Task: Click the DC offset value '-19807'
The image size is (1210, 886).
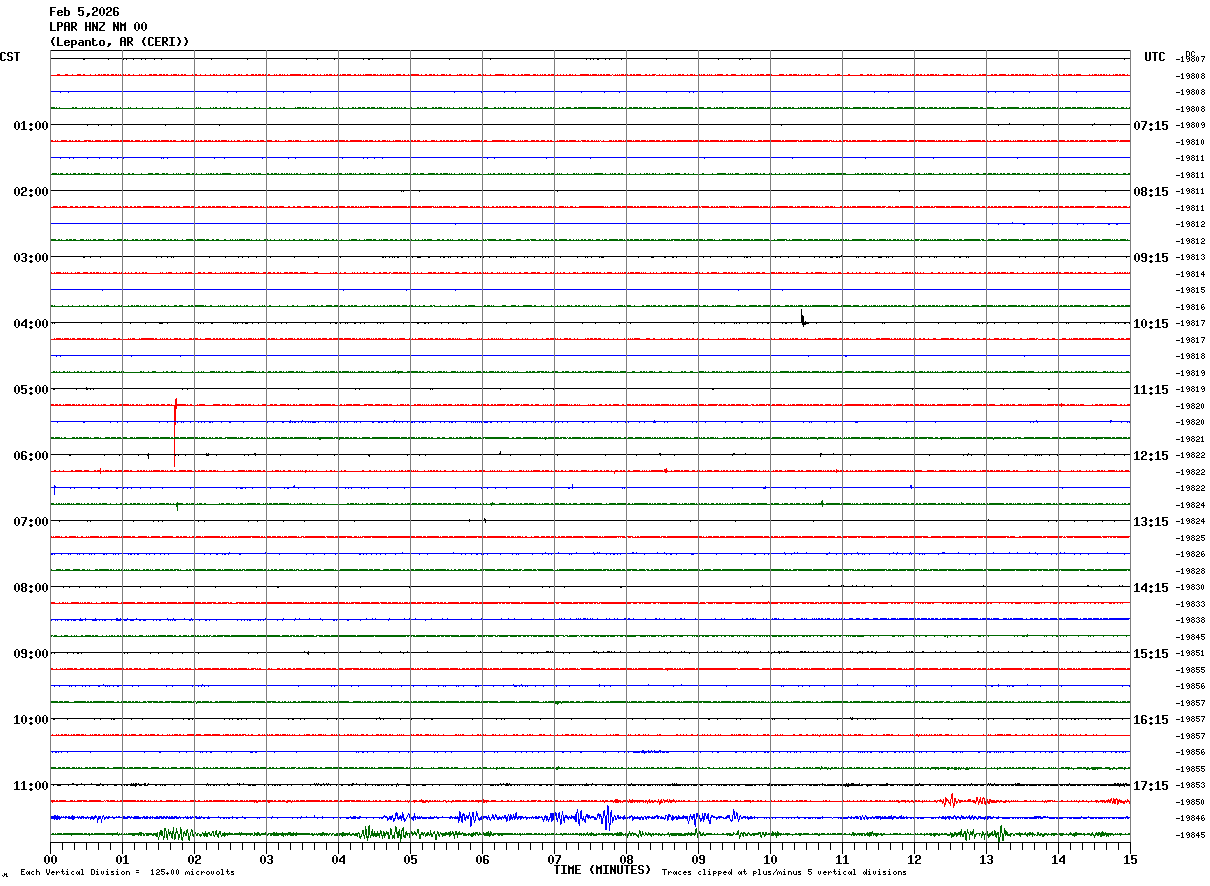Action: [1191, 60]
